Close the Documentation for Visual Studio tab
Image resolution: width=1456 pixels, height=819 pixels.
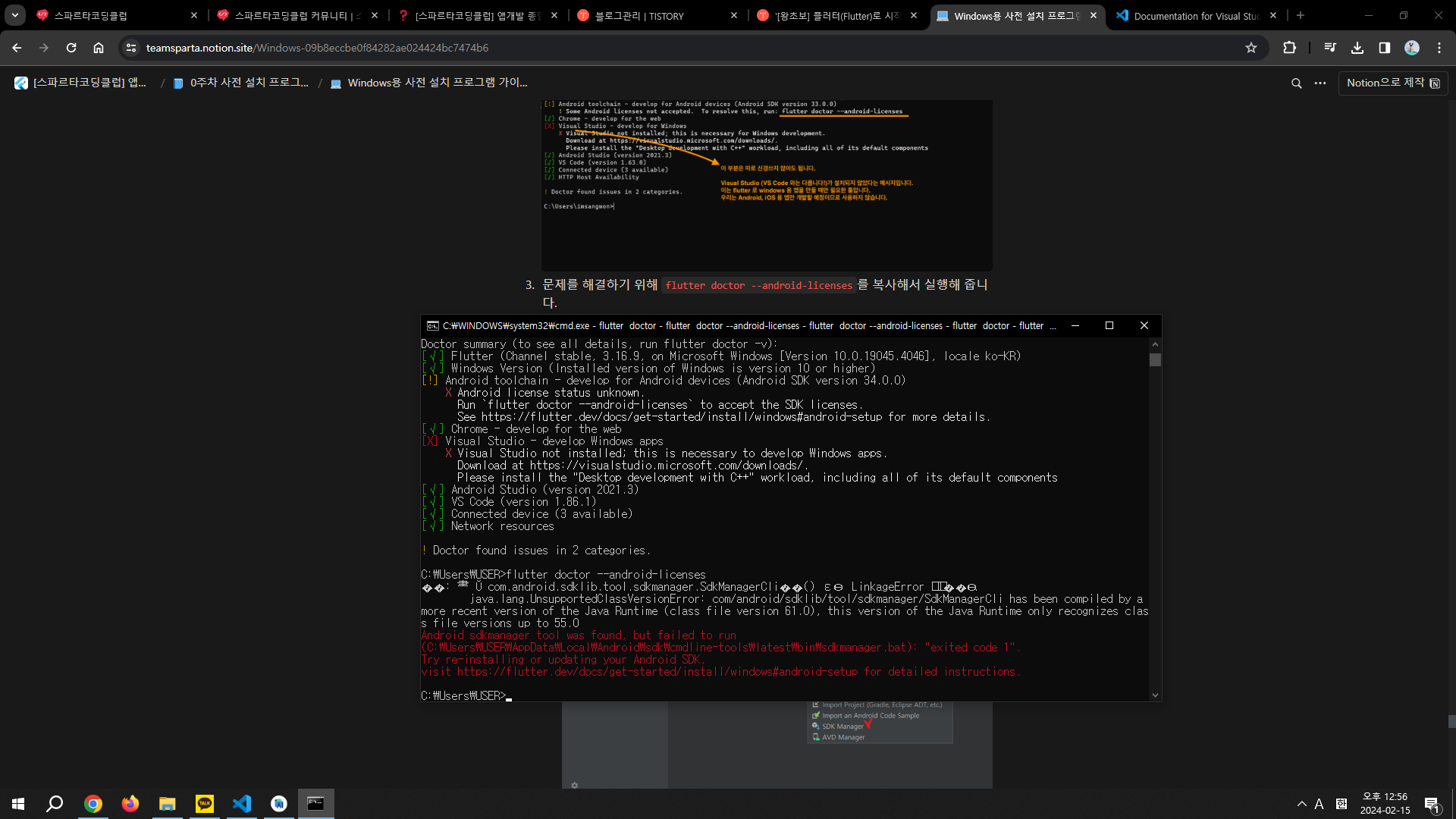tap(1273, 15)
